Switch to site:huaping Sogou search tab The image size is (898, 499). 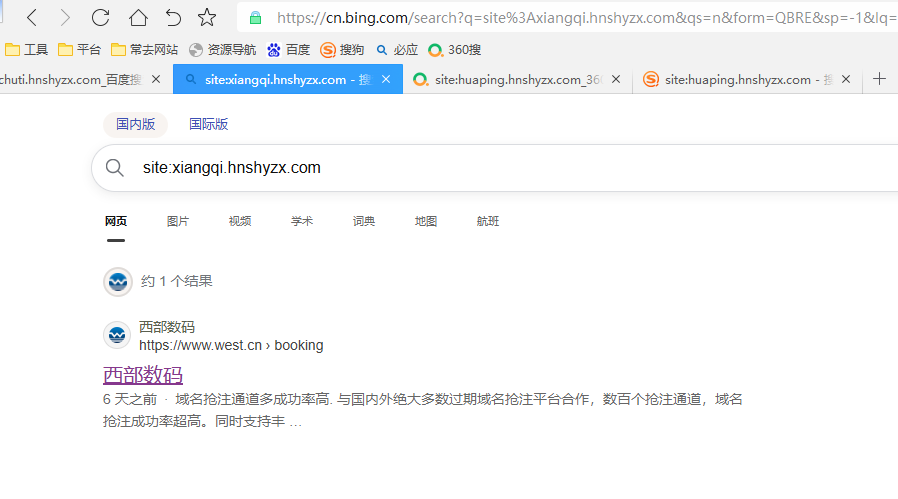point(747,80)
